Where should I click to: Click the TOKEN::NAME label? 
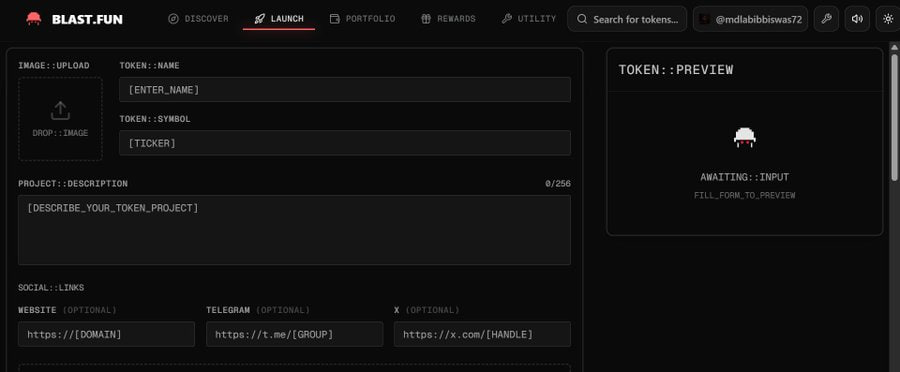149,65
